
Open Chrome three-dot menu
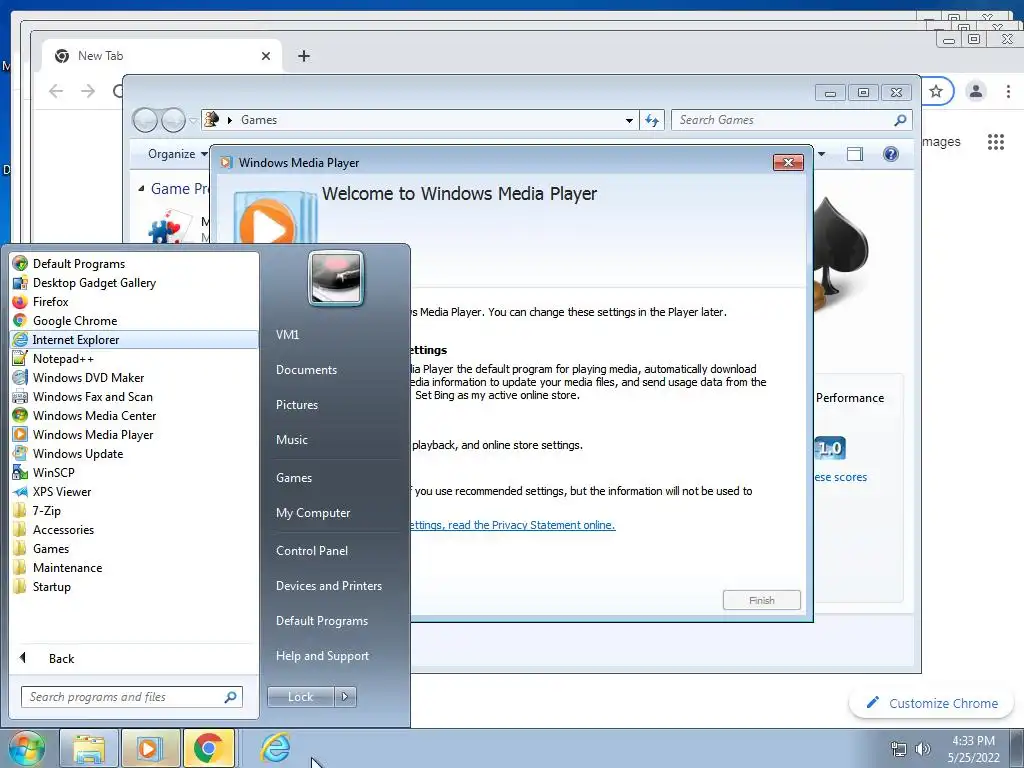point(1008,91)
